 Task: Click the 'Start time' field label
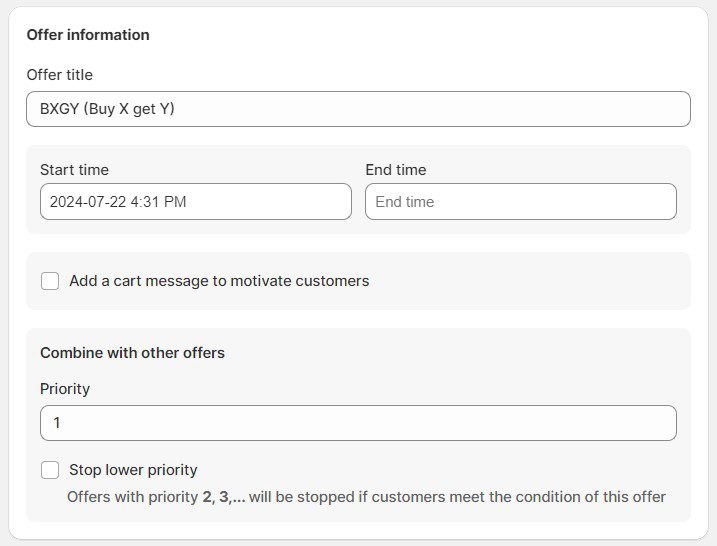click(74, 170)
